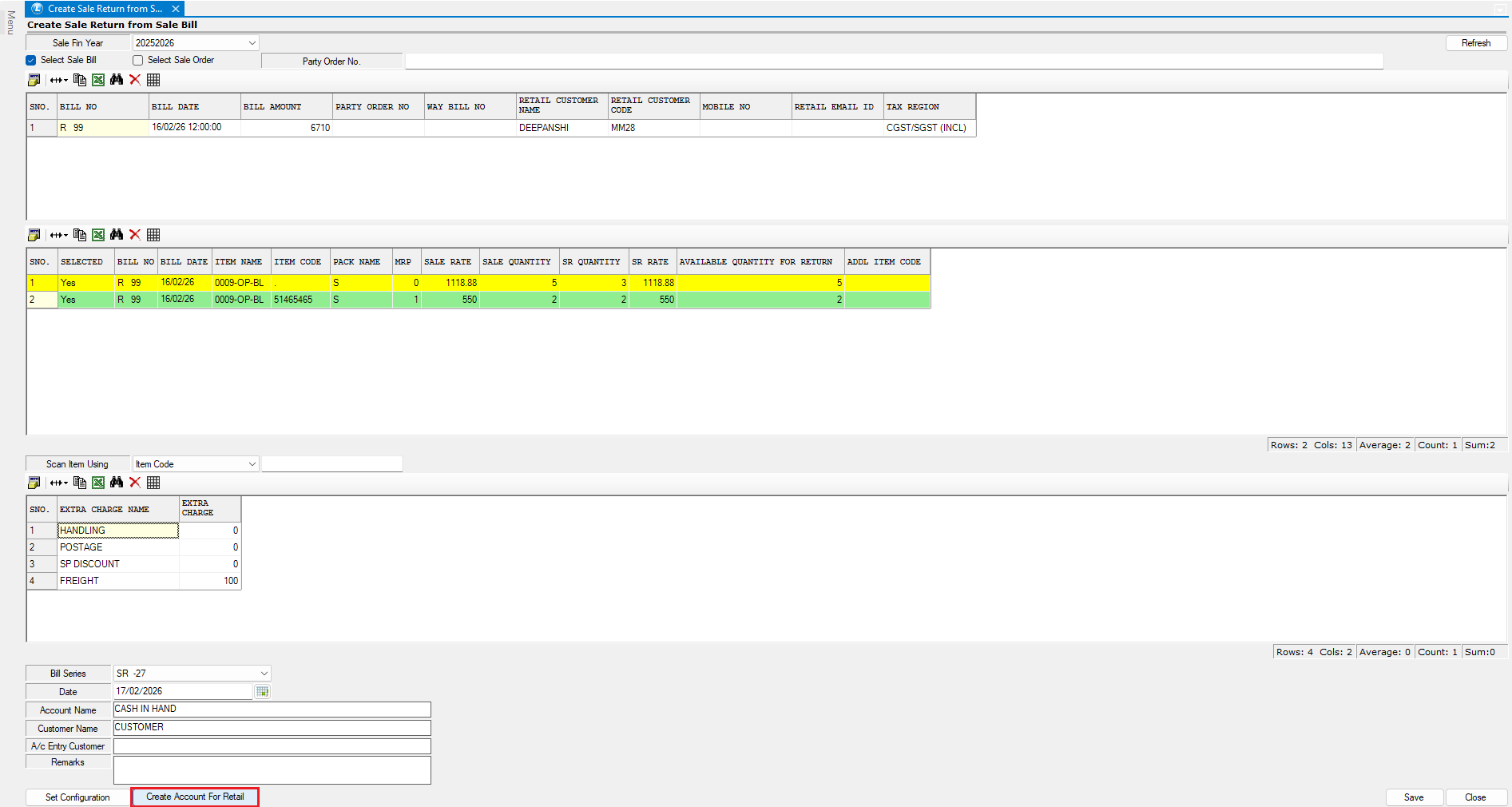
Task: Click the Excel export icon in the sale bill grid toolbar
Action: tap(98, 80)
